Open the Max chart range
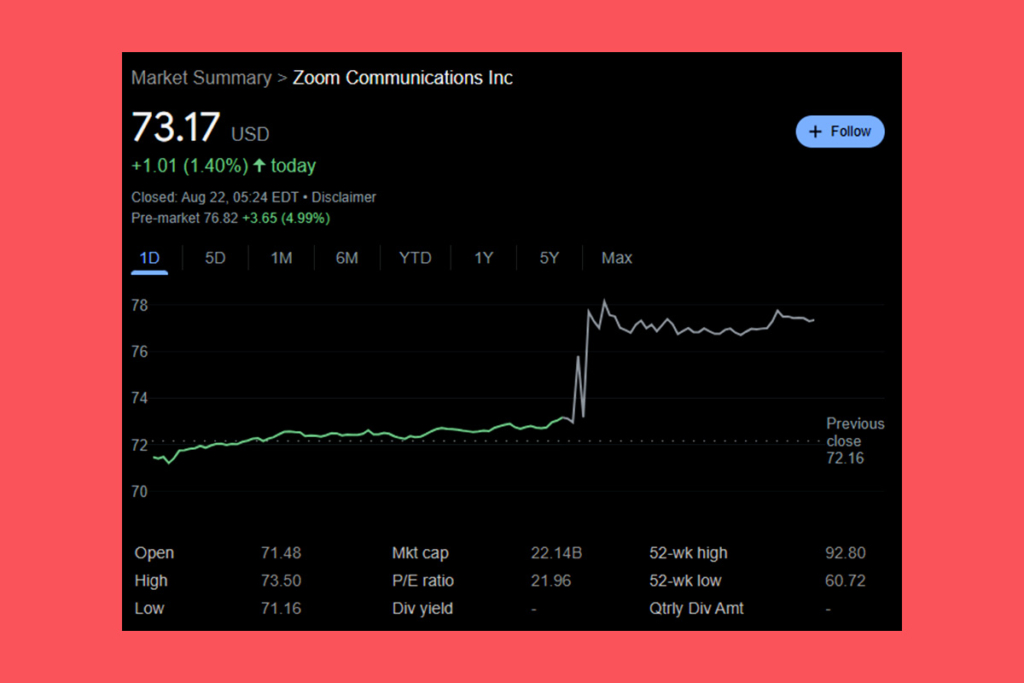This screenshot has height=683, width=1024. click(x=616, y=258)
